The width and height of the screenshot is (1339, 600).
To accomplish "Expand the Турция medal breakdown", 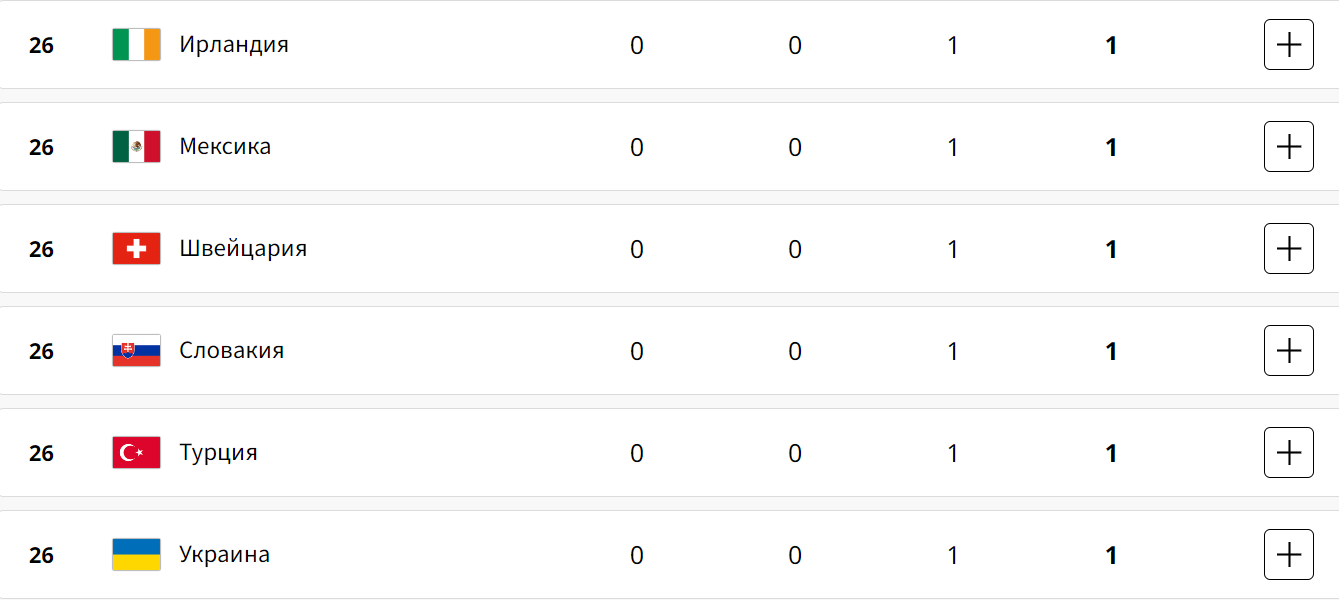I will [1288, 453].
